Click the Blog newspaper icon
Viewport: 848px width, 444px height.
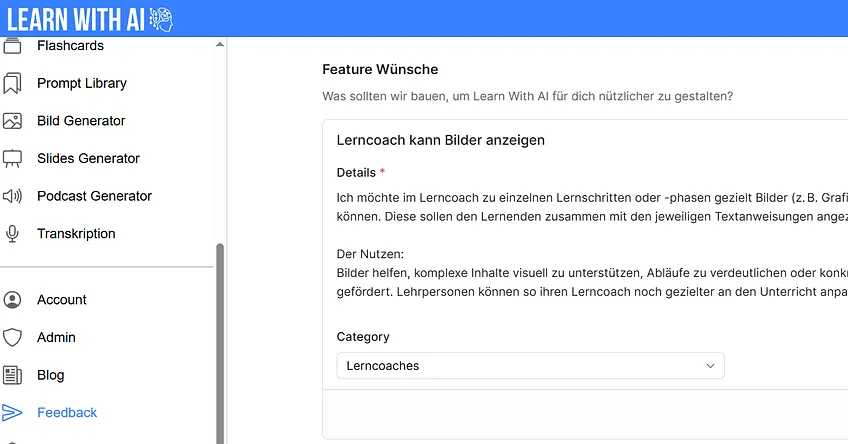coord(12,375)
